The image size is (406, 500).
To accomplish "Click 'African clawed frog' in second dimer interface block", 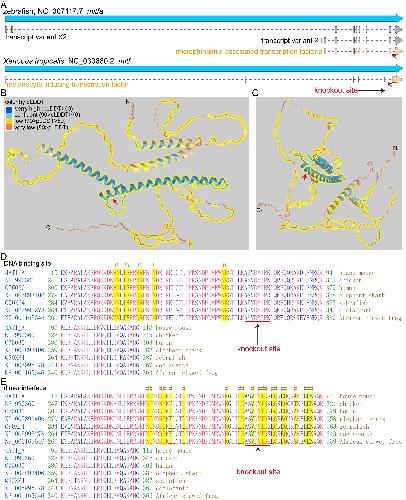I will point(186,496).
